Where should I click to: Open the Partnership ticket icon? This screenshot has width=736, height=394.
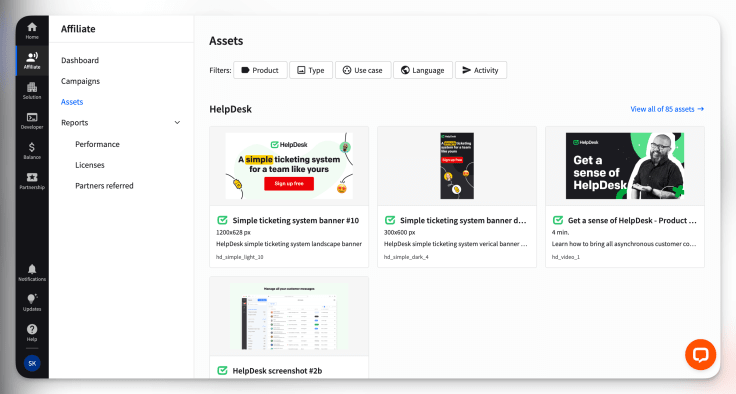32,181
